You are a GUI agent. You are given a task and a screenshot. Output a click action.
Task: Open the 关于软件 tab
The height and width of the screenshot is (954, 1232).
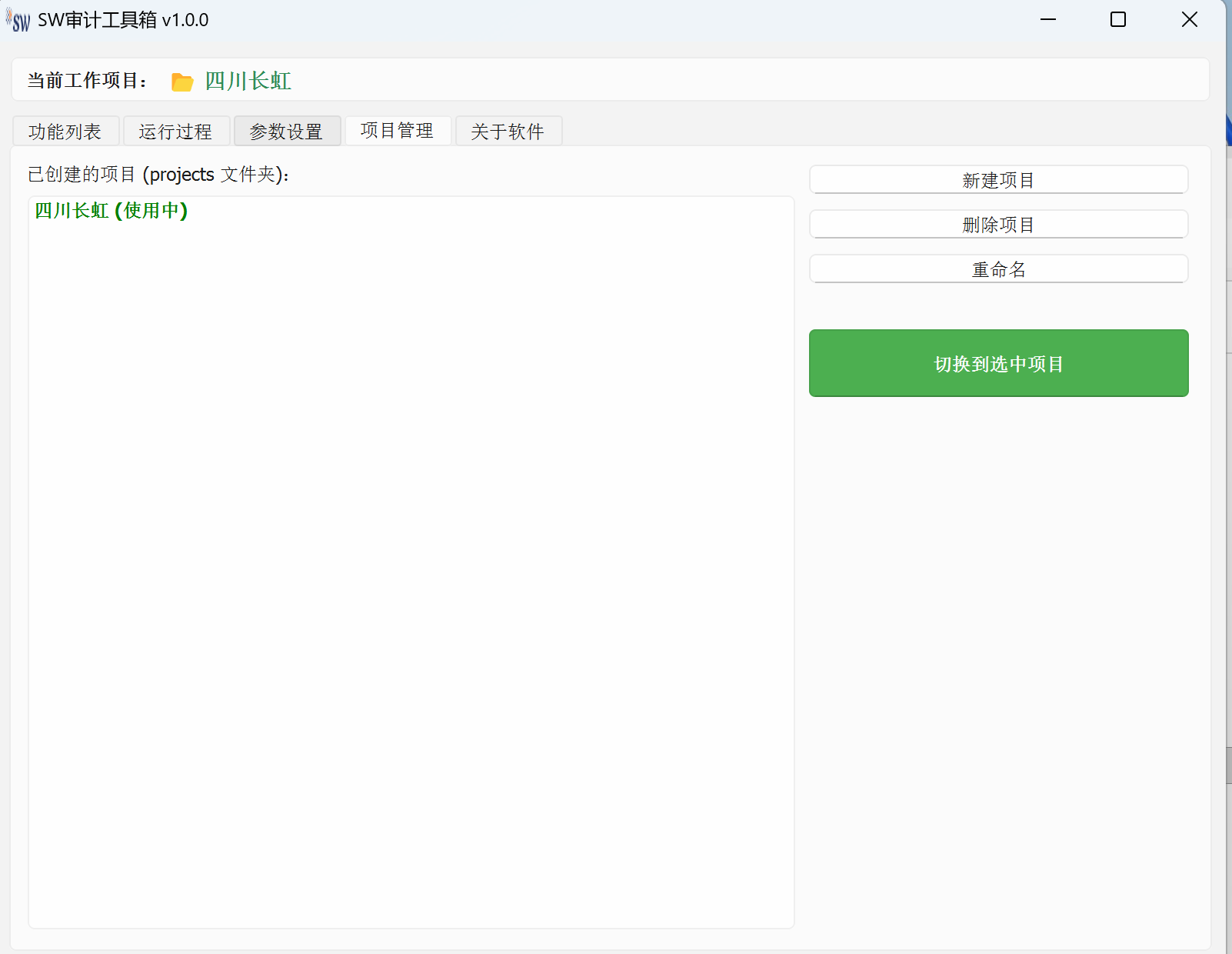508,132
